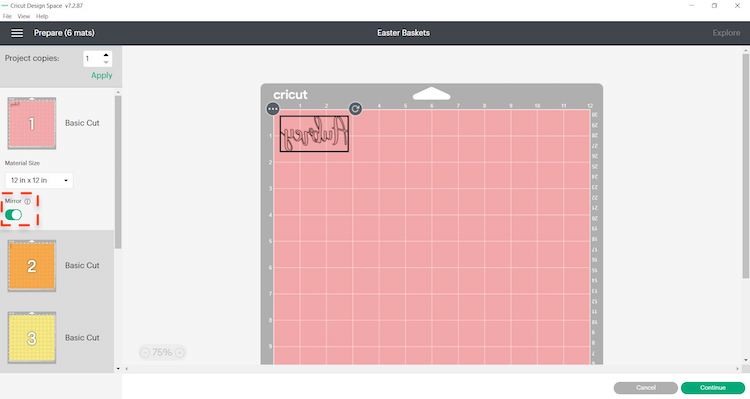Image resolution: width=750 pixels, height=399 pixels.
Task: Open the View menu
Action: (23, 16)
